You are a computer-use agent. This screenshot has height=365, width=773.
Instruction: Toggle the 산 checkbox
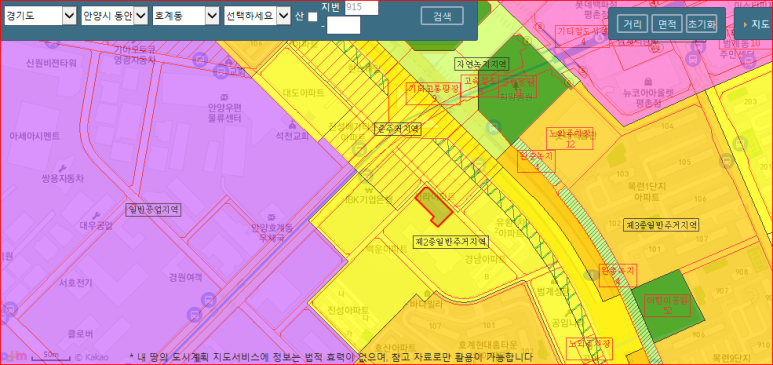[x=313, y=17]
